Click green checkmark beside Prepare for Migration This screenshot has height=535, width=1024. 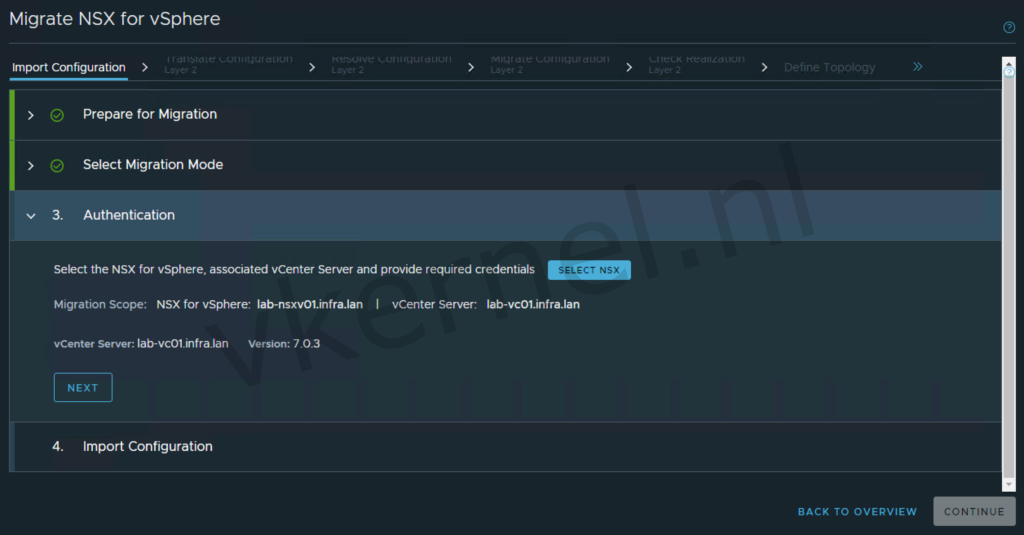point(57,115)
